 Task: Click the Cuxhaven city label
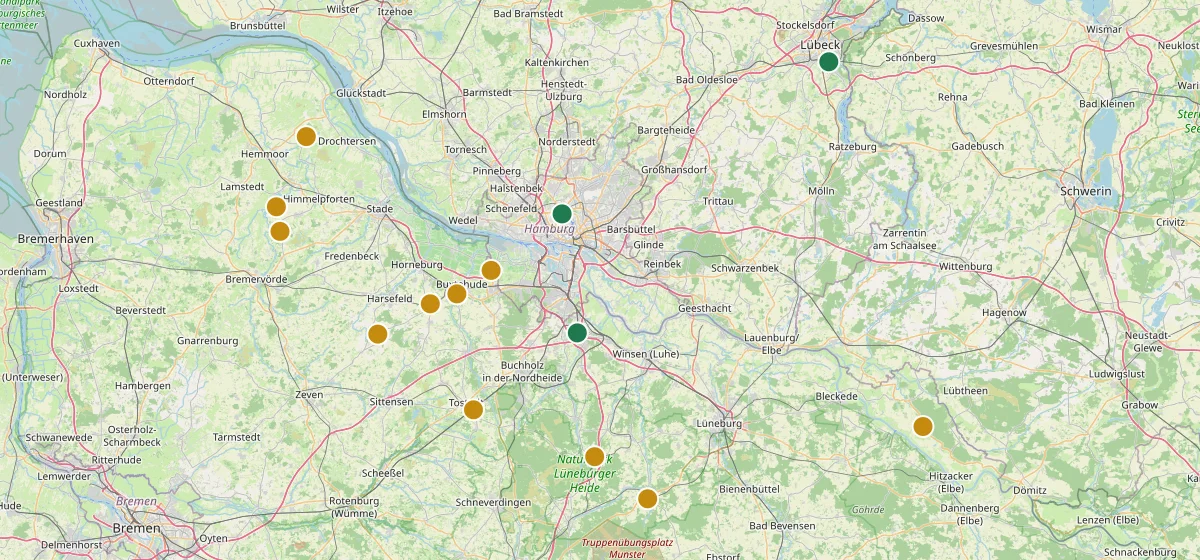(x=97, y=44)
